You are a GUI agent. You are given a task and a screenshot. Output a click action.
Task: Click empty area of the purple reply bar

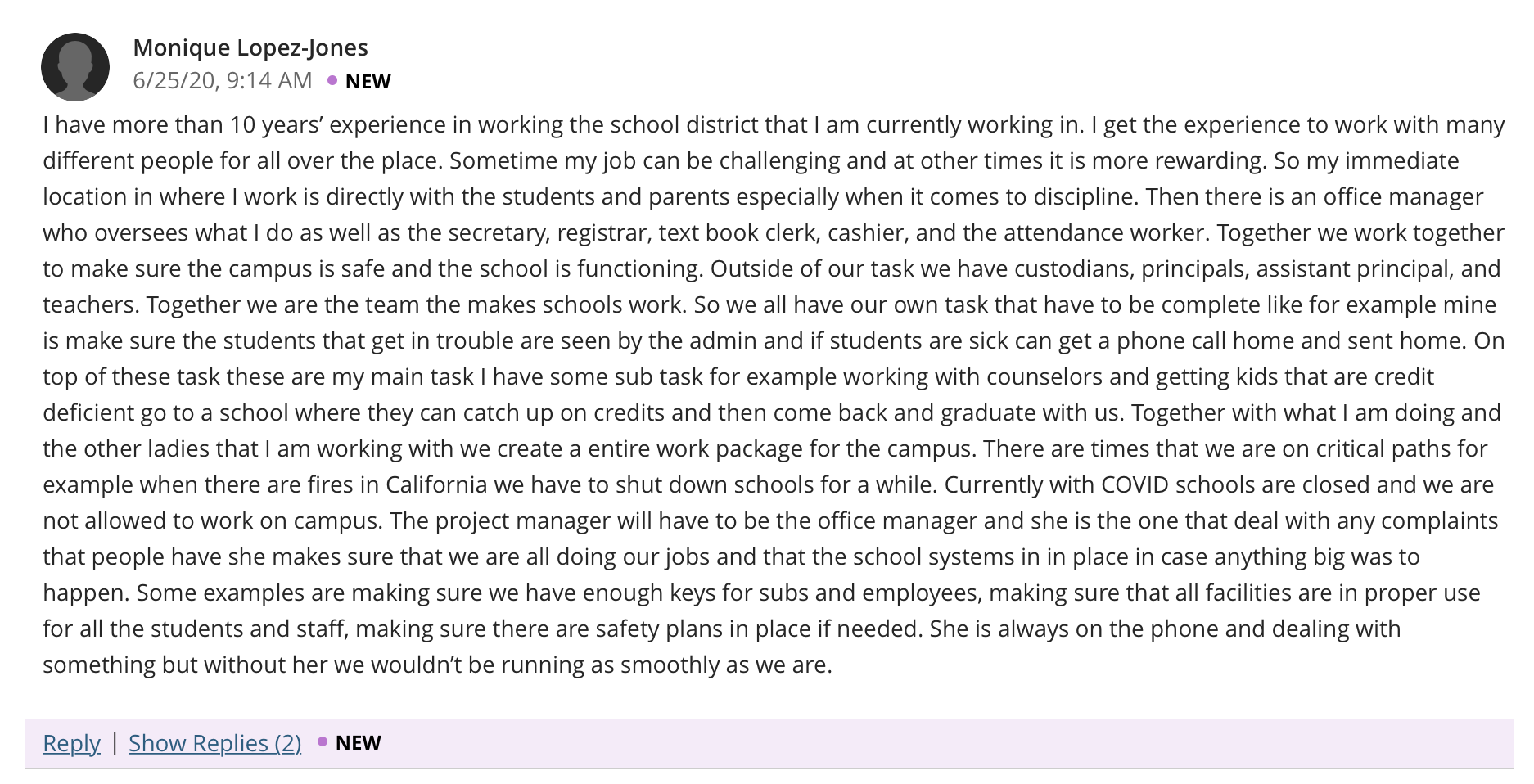pyautogui.click(x=941, y=743)
